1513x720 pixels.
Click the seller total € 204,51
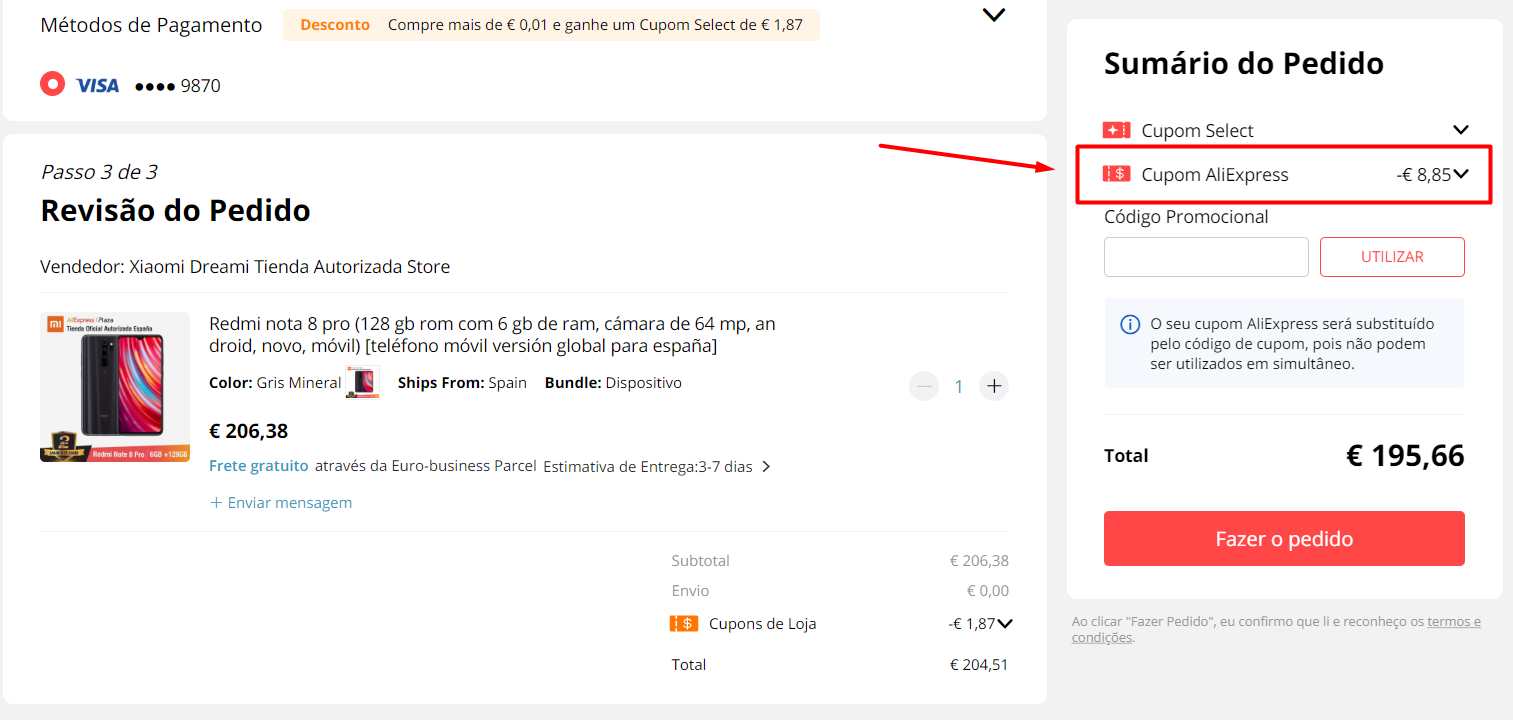(x=979, y=665)
